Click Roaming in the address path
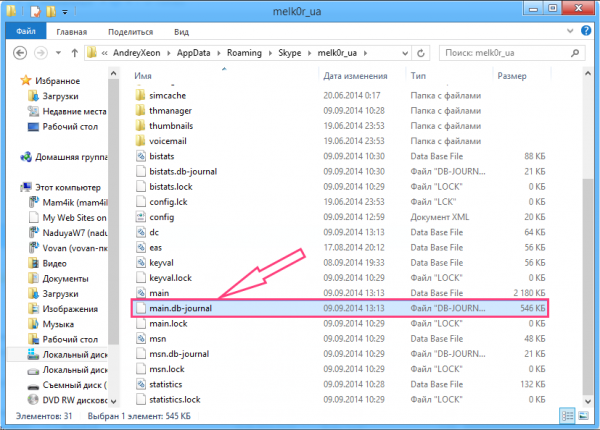The width and height of the screenshot is (600, 430). 244,53
